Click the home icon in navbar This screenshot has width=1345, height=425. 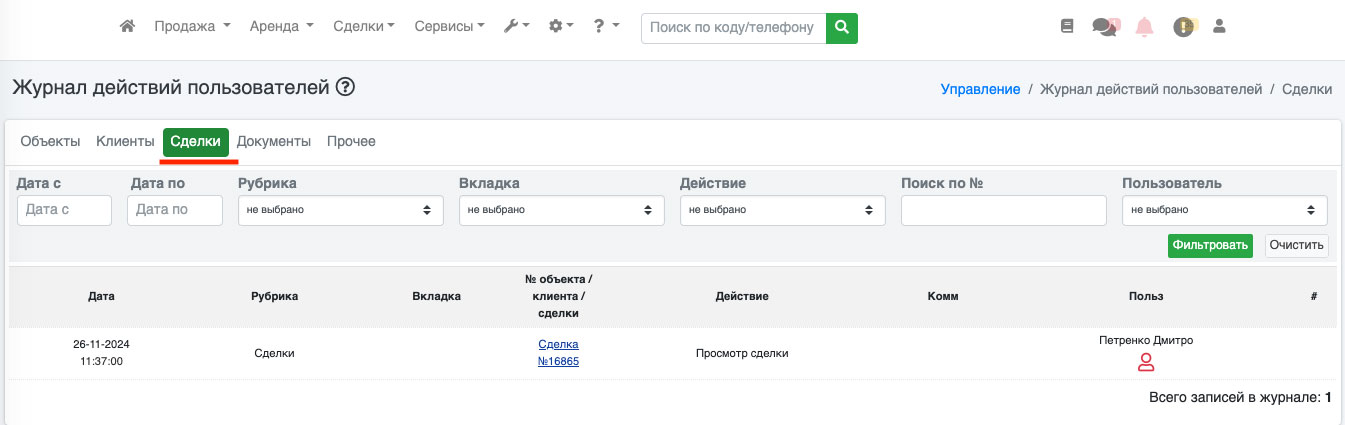tap(127, 27)
